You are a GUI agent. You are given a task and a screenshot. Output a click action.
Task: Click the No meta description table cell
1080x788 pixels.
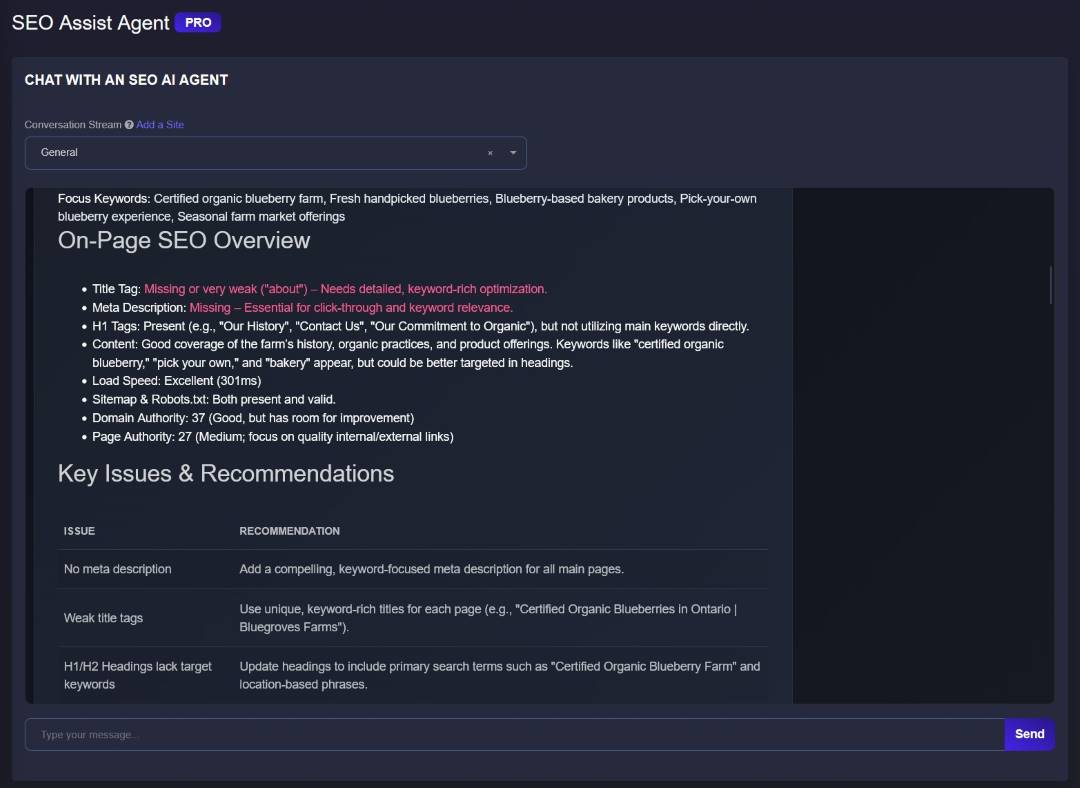118,569
